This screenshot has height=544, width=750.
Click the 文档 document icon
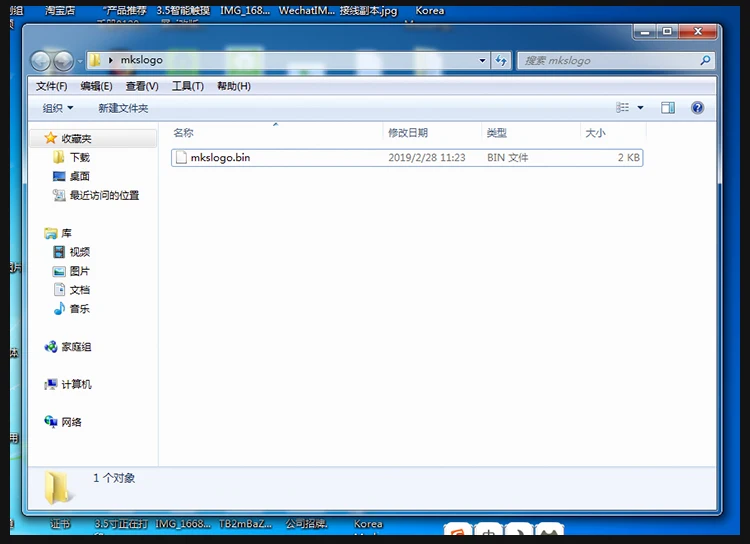coord(59,289)
